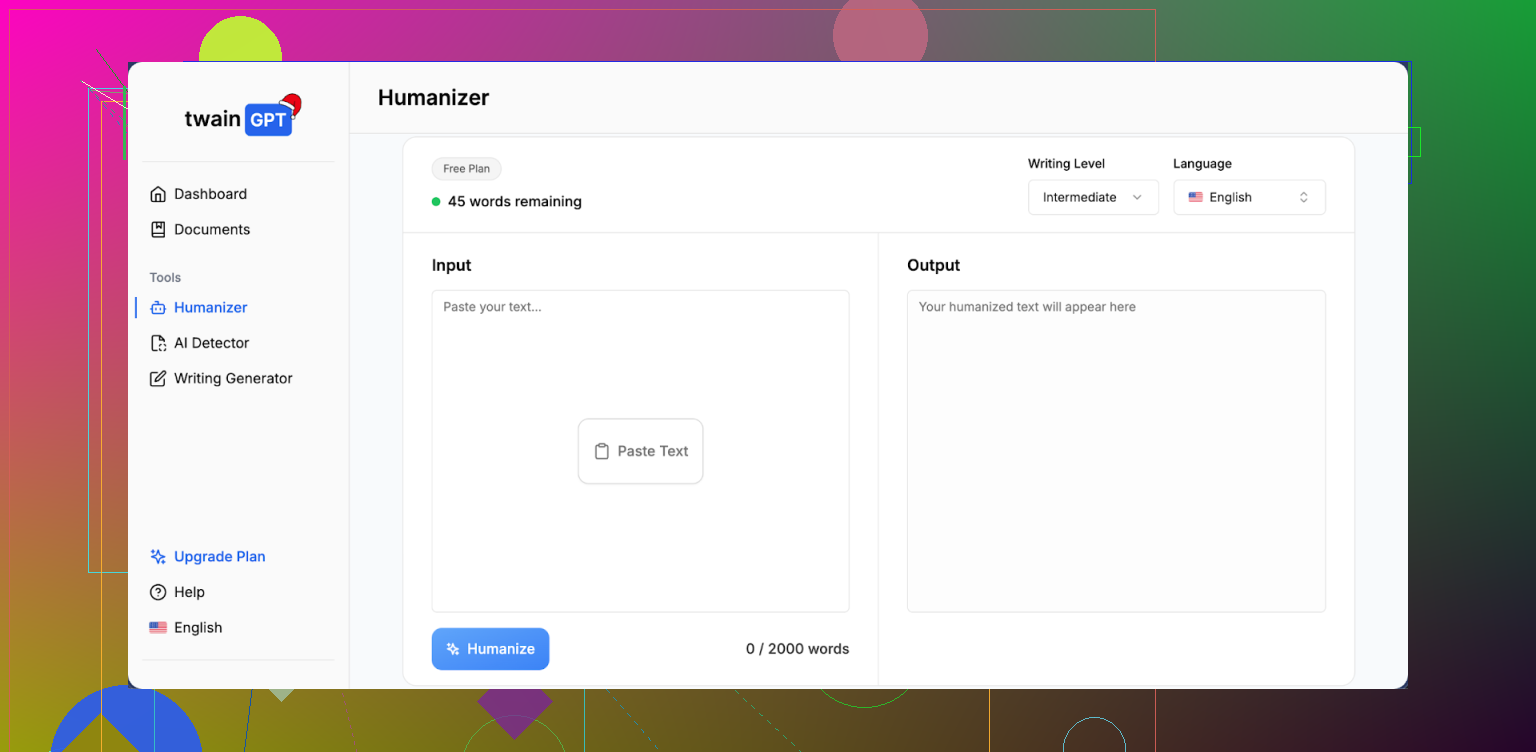This screenshot has height=752, width=1536.
Task: Open the Writing Generator tool
Action: click(233, 379)
